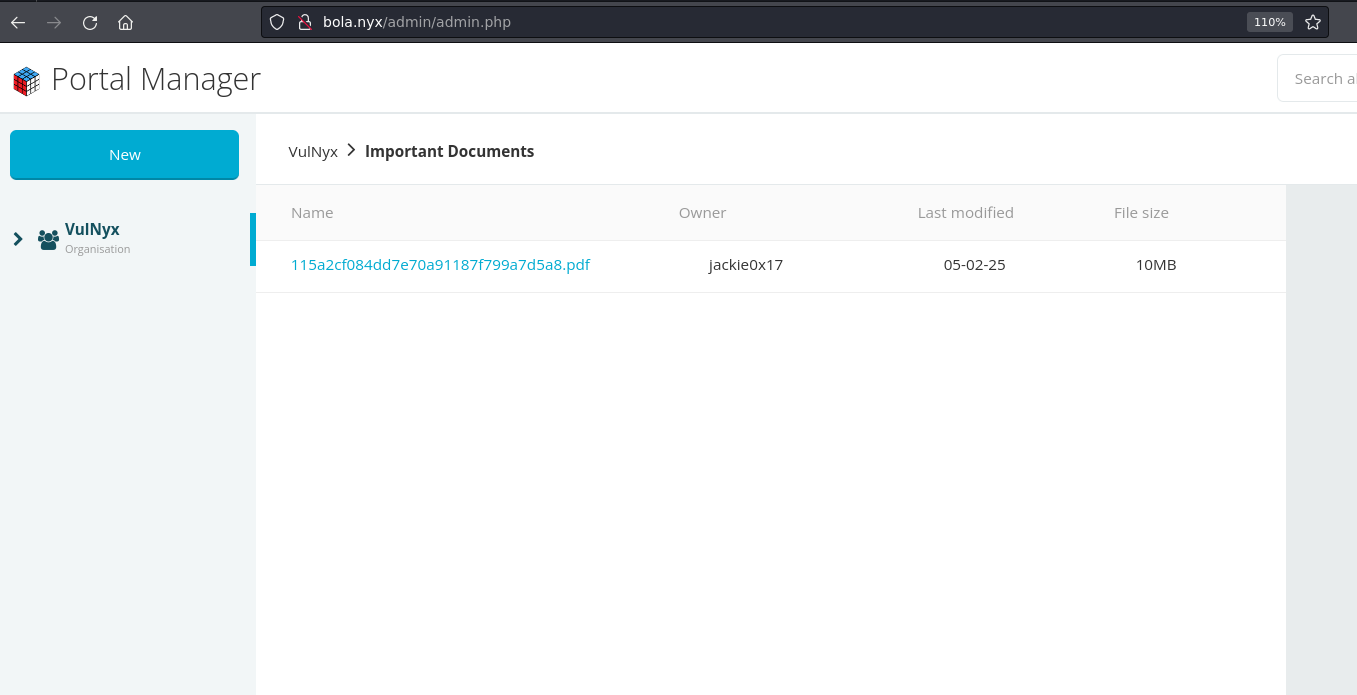Viewport: 1357px width, 695px height.
Task: Reset the 110% zoom level badge
Action: tap(1269, 22)
